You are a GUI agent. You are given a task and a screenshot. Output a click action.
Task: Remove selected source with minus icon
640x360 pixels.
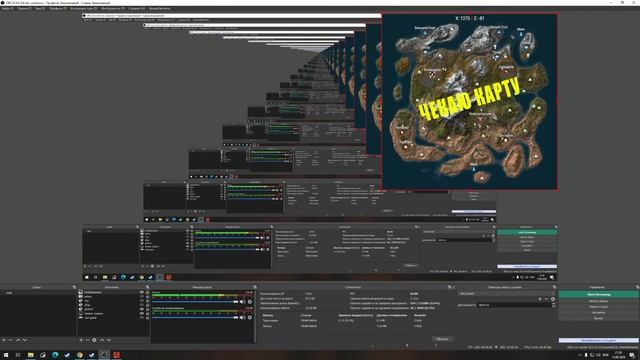88,340
